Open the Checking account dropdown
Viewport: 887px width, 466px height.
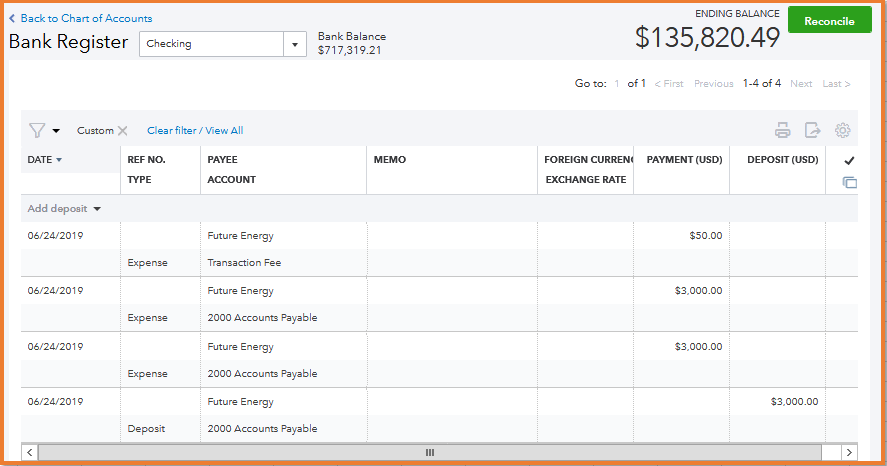point(294,44)
